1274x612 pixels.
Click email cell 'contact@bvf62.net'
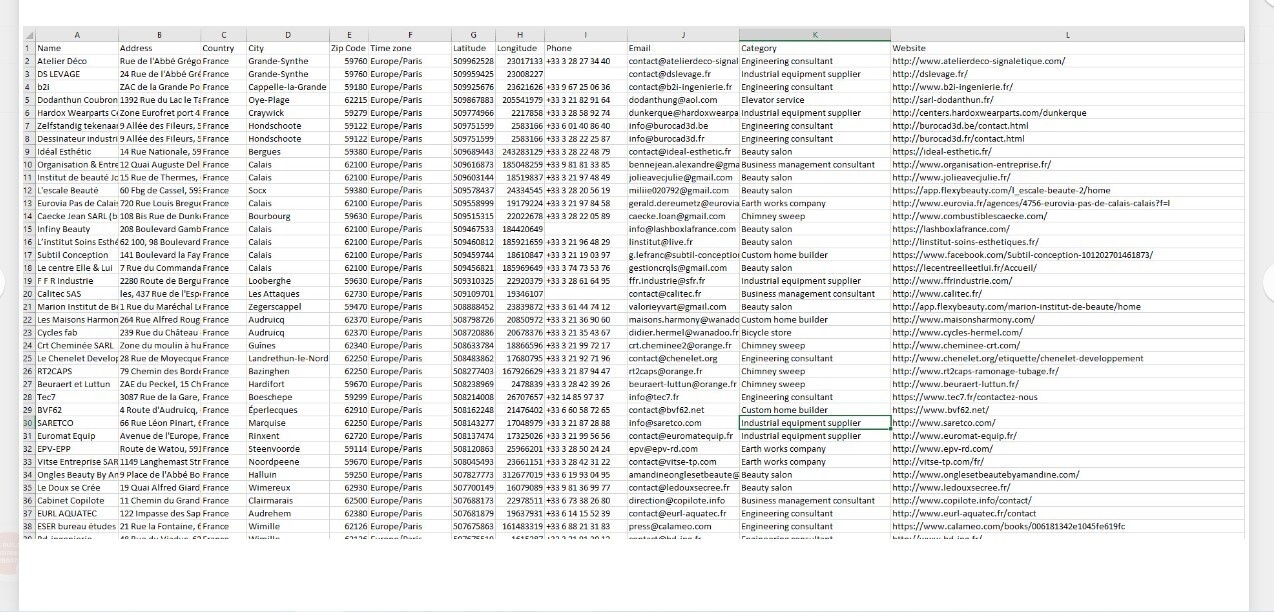(x=683, y=410)
